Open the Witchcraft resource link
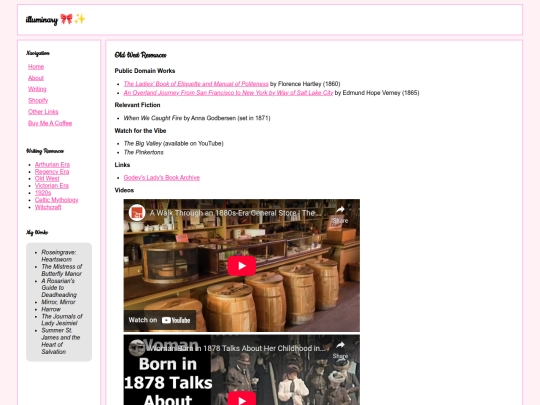 coord(48,207)
